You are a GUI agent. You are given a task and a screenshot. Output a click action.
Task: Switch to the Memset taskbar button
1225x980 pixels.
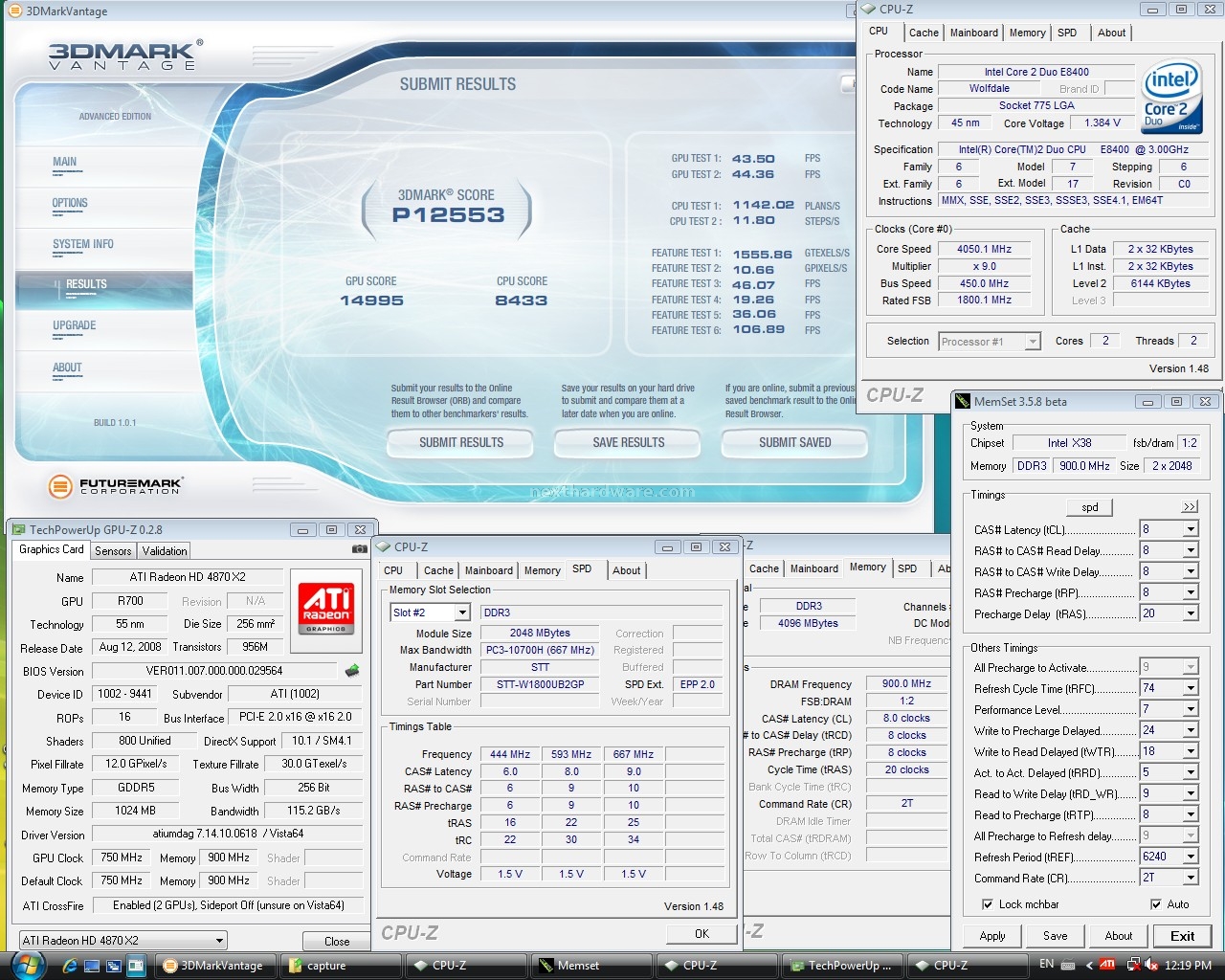pos(591,966)
